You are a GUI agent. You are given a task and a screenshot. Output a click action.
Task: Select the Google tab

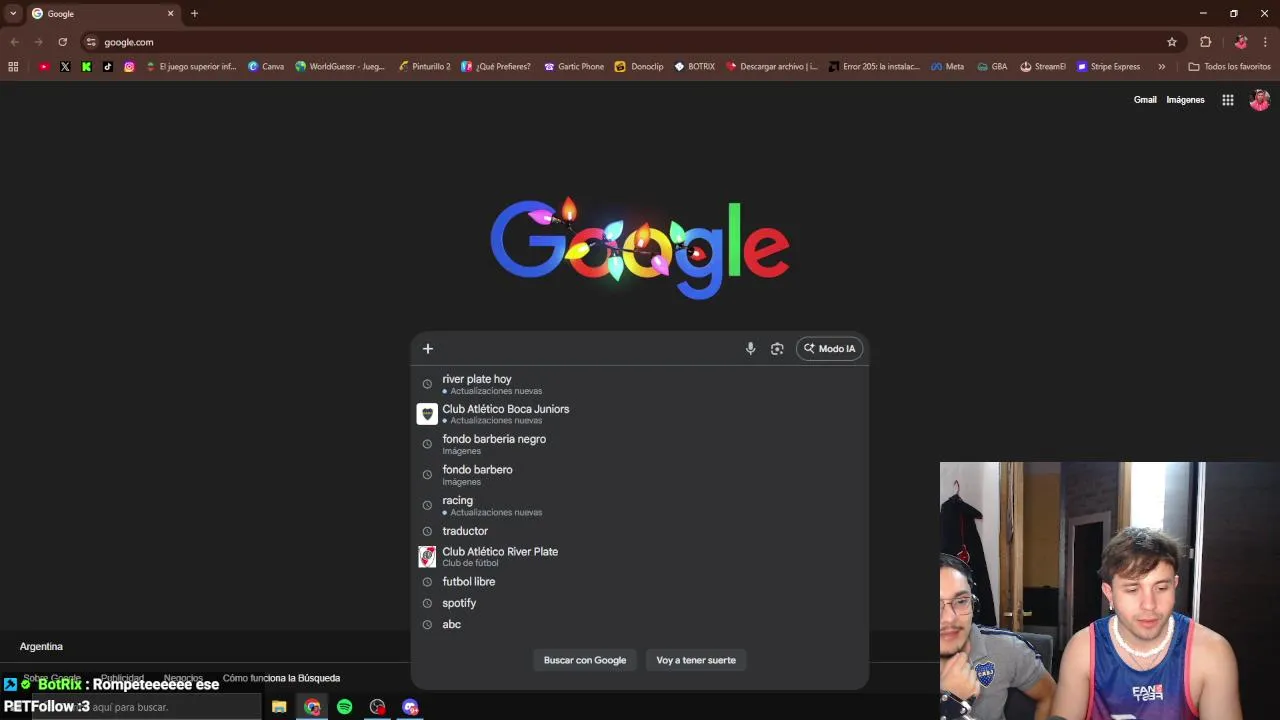coord(102,14)
